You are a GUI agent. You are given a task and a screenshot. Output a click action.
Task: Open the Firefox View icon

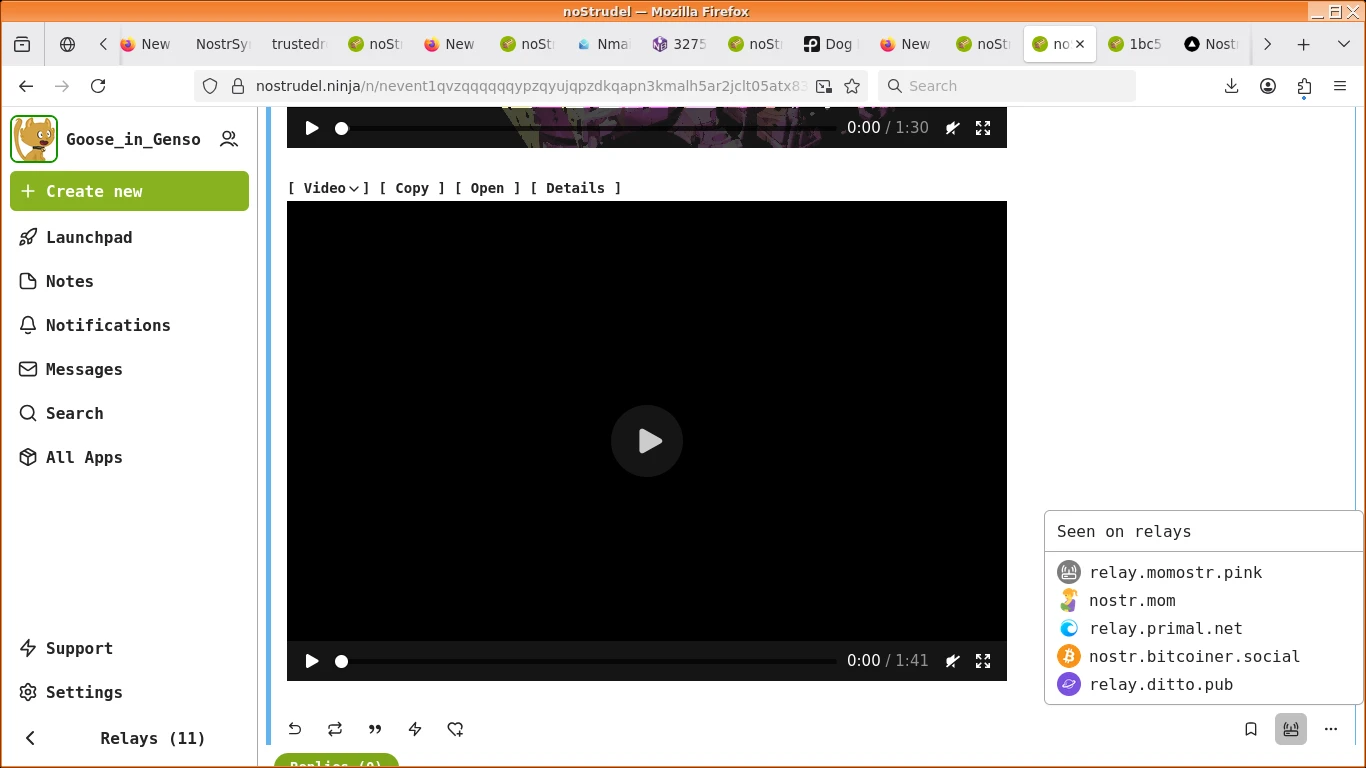(22, 44)
